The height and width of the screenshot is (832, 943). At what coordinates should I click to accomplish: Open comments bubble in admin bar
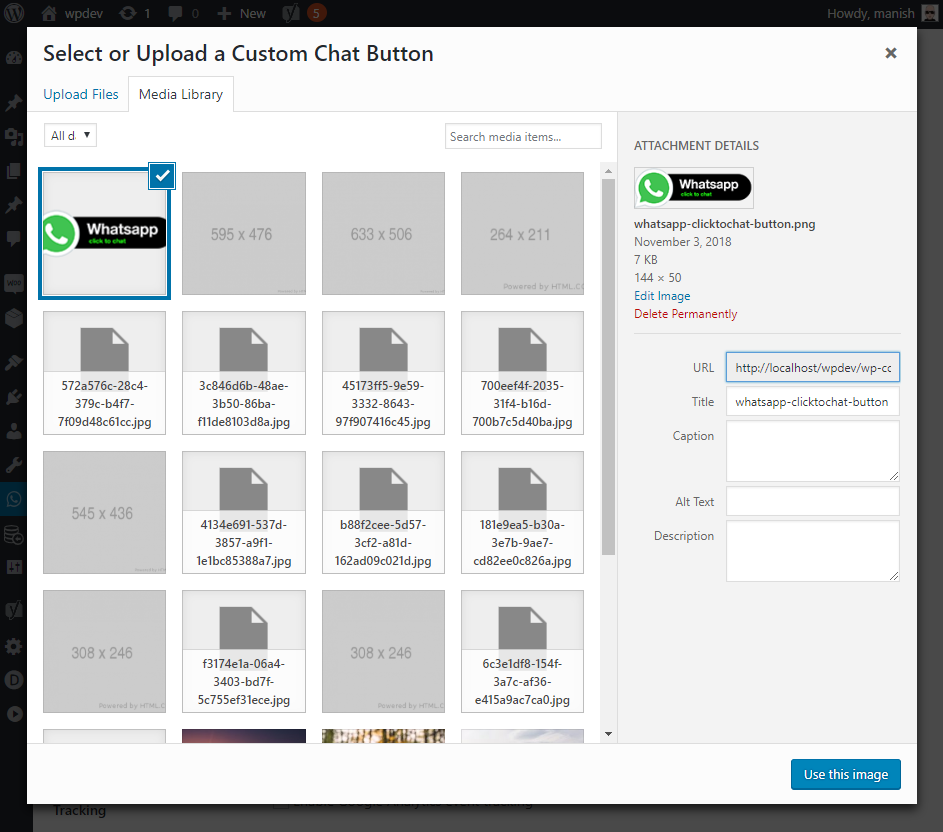point(176,13)
